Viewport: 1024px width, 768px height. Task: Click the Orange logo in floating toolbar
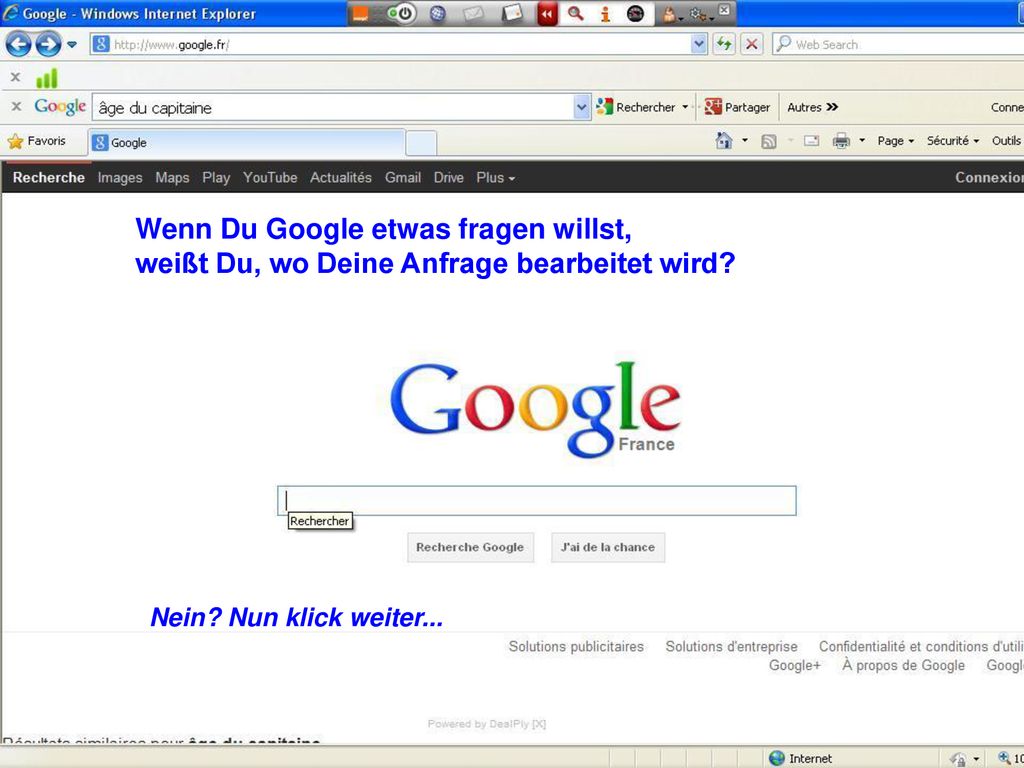coord(360,14)
